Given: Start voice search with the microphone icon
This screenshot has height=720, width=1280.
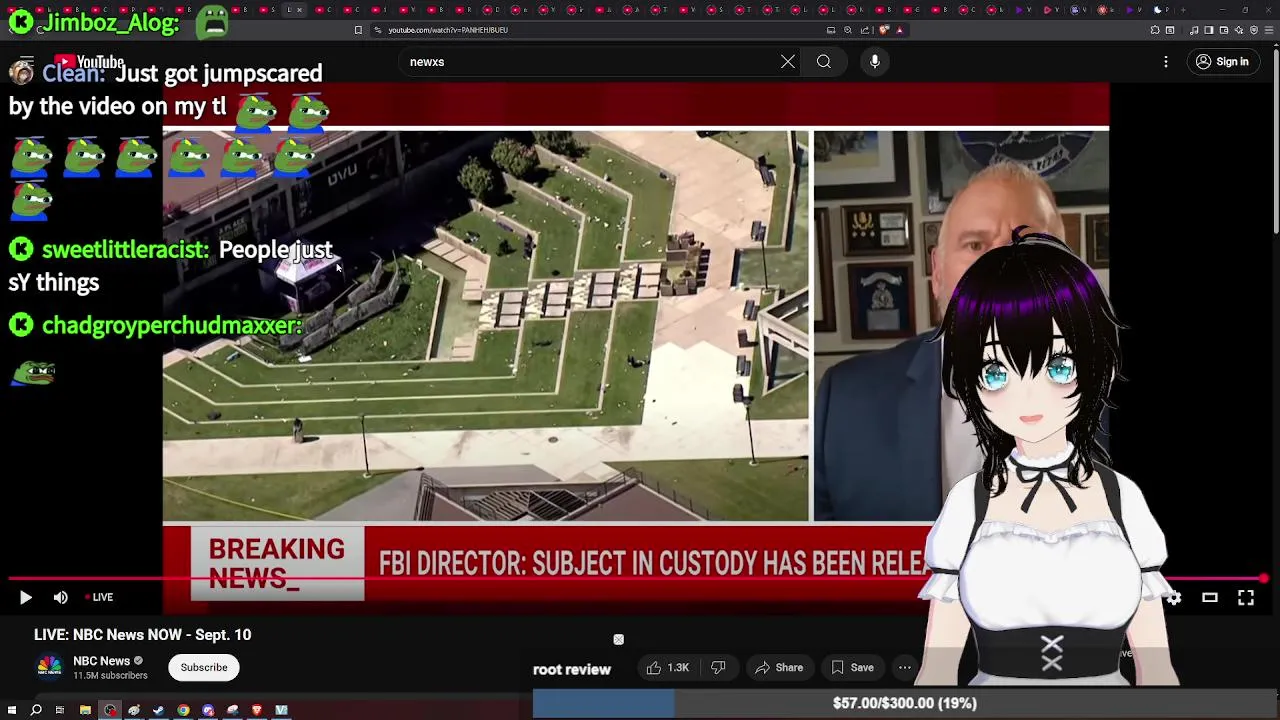Looking at the screenshot, I should click(875, 62).
